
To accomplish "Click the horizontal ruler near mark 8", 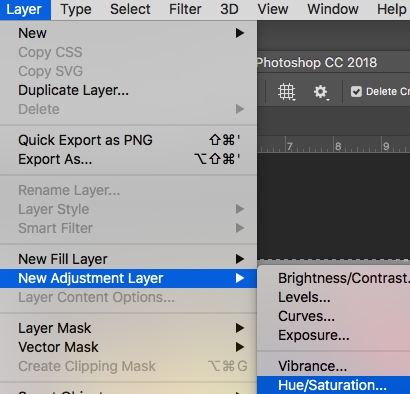I will 338,146.
